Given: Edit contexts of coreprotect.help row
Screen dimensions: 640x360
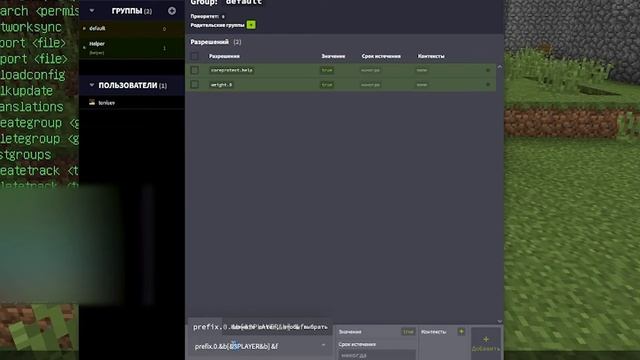Looking at the screenshot, I should 422,70.
